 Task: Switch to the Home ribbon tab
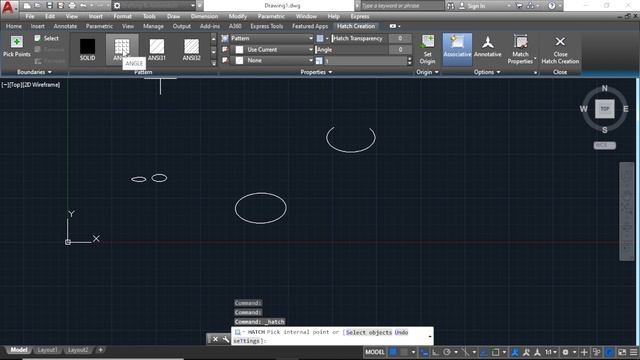point(13,26)
